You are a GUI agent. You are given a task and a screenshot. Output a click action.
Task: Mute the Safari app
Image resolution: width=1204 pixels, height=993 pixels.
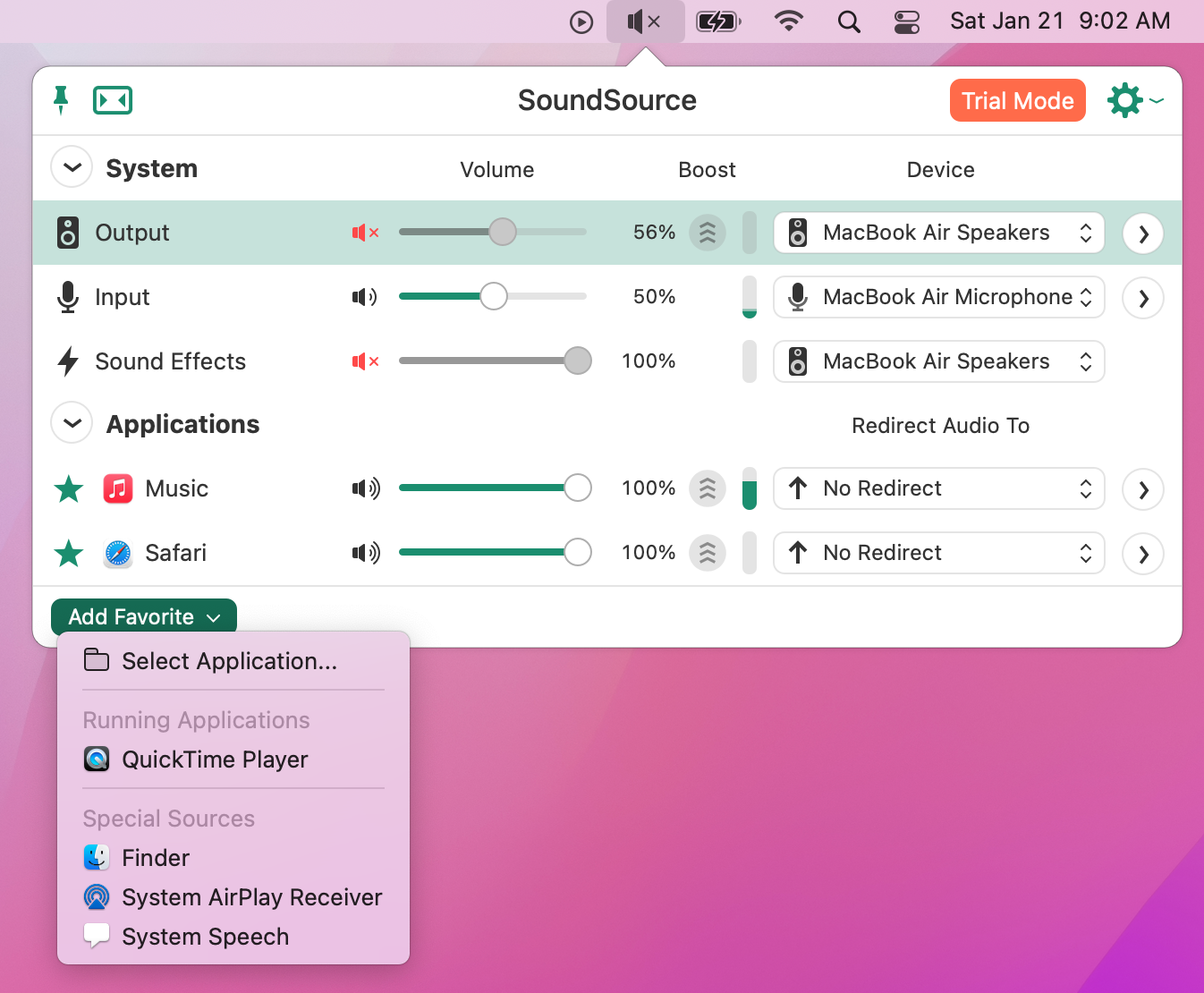click(x=366, y=553)
